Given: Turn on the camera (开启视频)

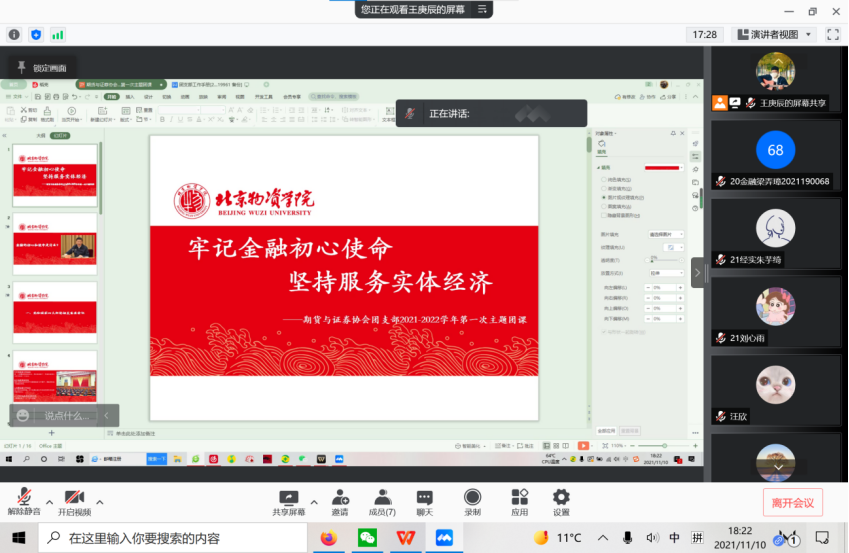Looking at the screenshot, I should [73, 499].
